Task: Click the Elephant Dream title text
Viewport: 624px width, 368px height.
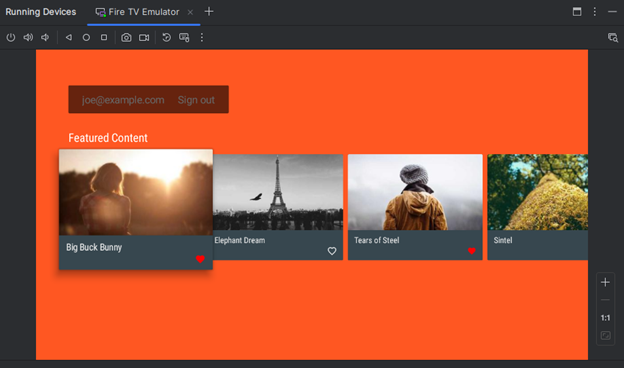Action: tap(240, 240)
